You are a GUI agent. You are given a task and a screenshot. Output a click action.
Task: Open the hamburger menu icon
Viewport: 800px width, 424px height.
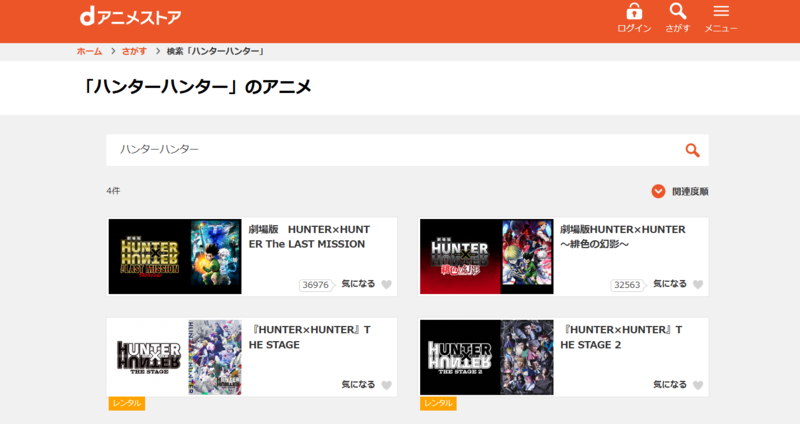coord(721,13)
